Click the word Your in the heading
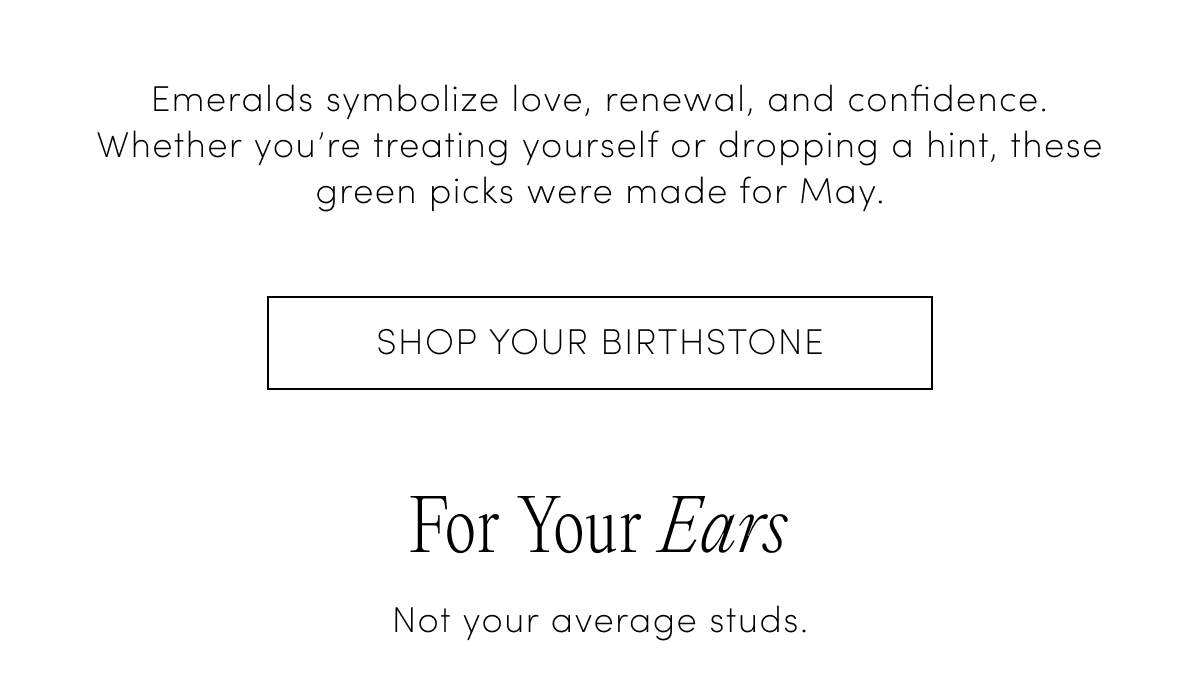 [x=581, y=526]
